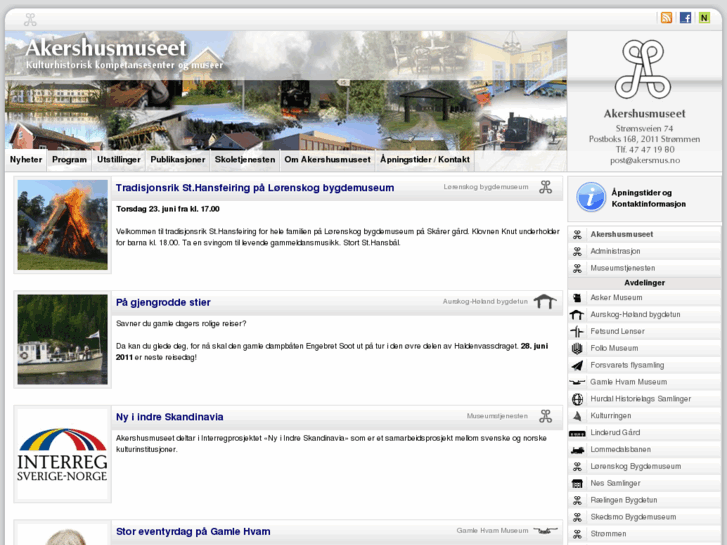This screenshot has width=727, height=545.
Task: Click the Skedsmo Bygdemuseum sidebar knot icon
Action: pyautogui.click(x=577, y=517)
